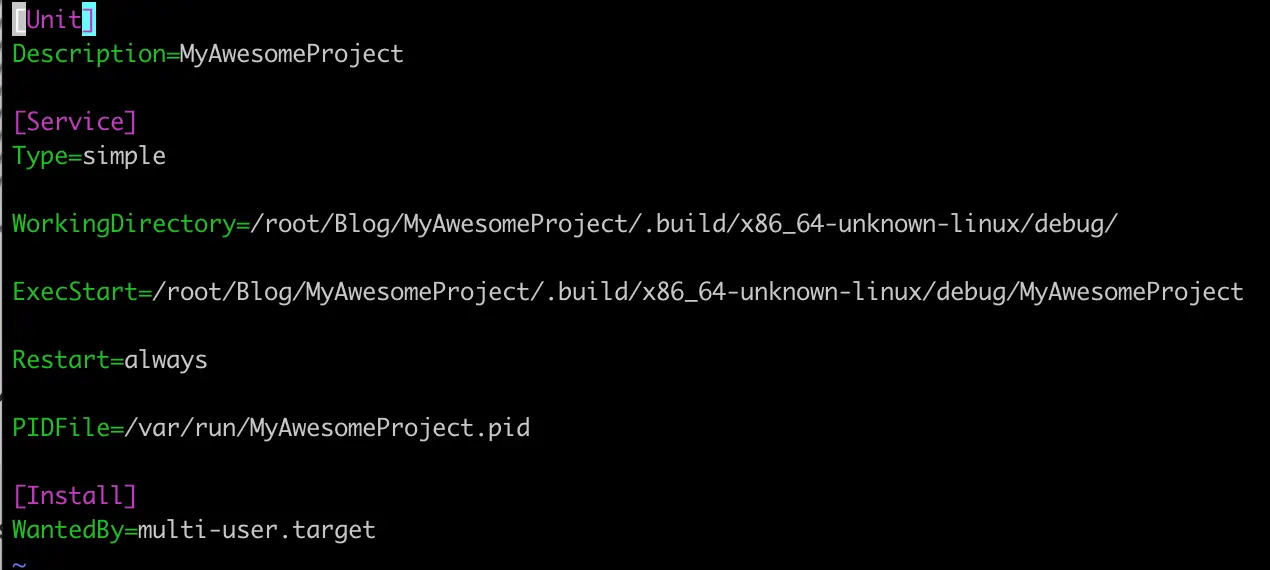
Task: Select the [Service] section header
Action: (x=75, y=122)
